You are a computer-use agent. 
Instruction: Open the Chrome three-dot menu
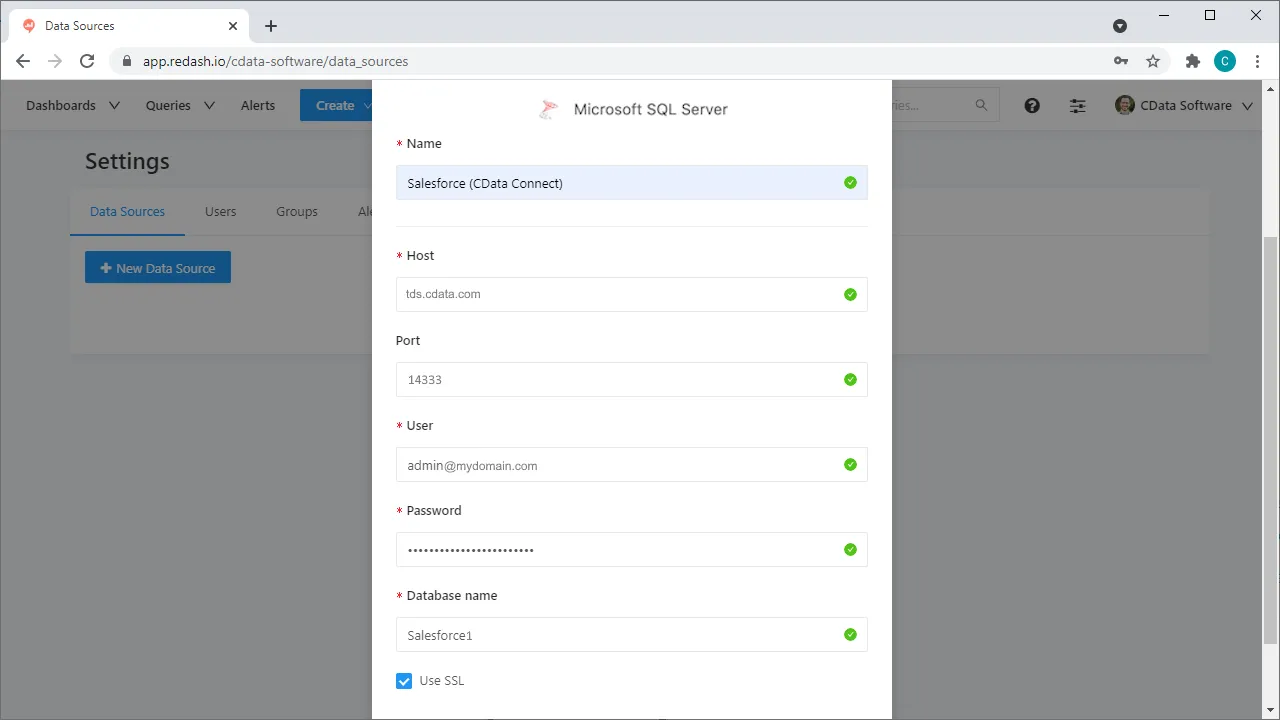click(x=1257, y=61)
